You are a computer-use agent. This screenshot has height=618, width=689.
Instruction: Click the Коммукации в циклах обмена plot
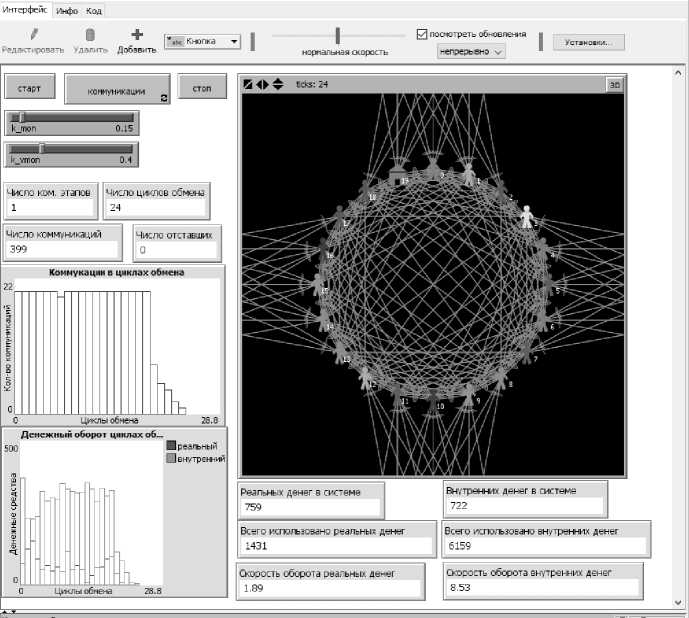pos(113,345)
